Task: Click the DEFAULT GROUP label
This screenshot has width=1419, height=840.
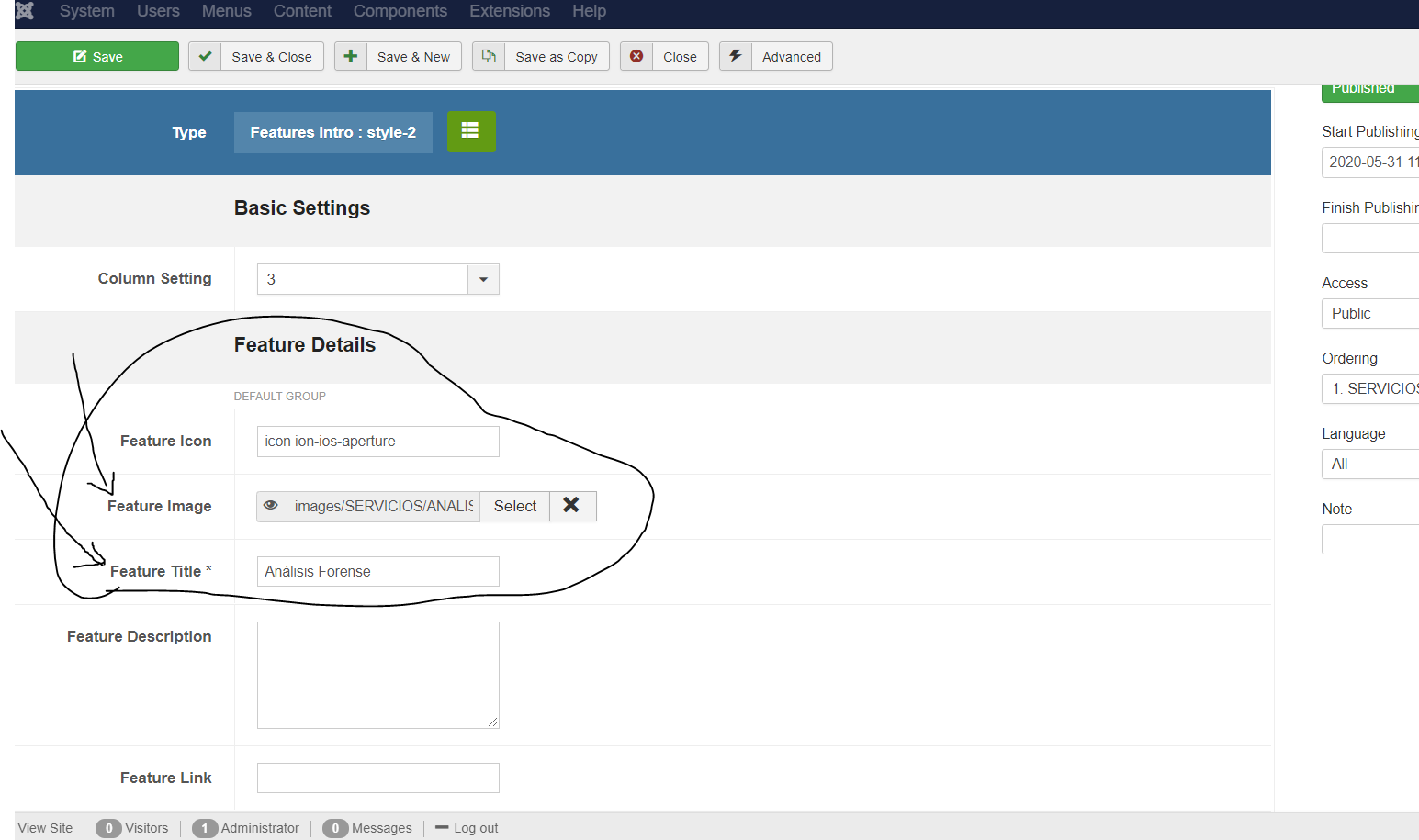Action: pyautogui.click(x=280, y=397)
